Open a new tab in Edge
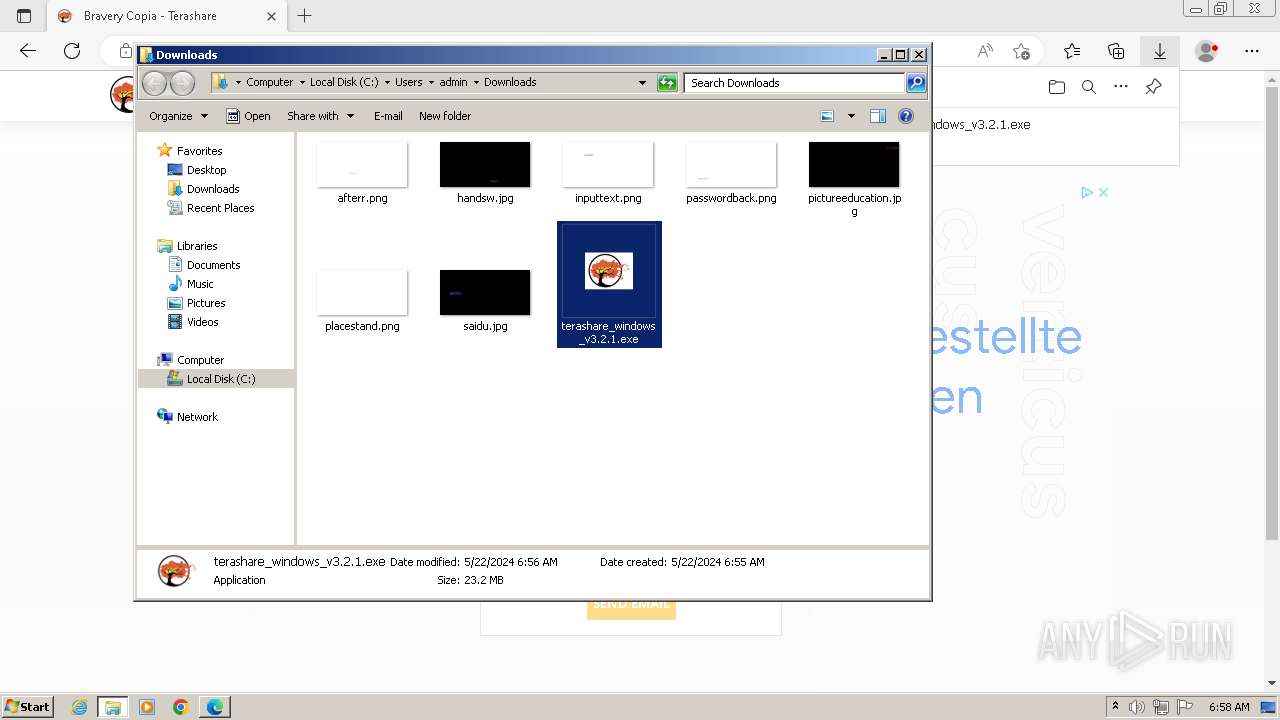 click(305, 16)
